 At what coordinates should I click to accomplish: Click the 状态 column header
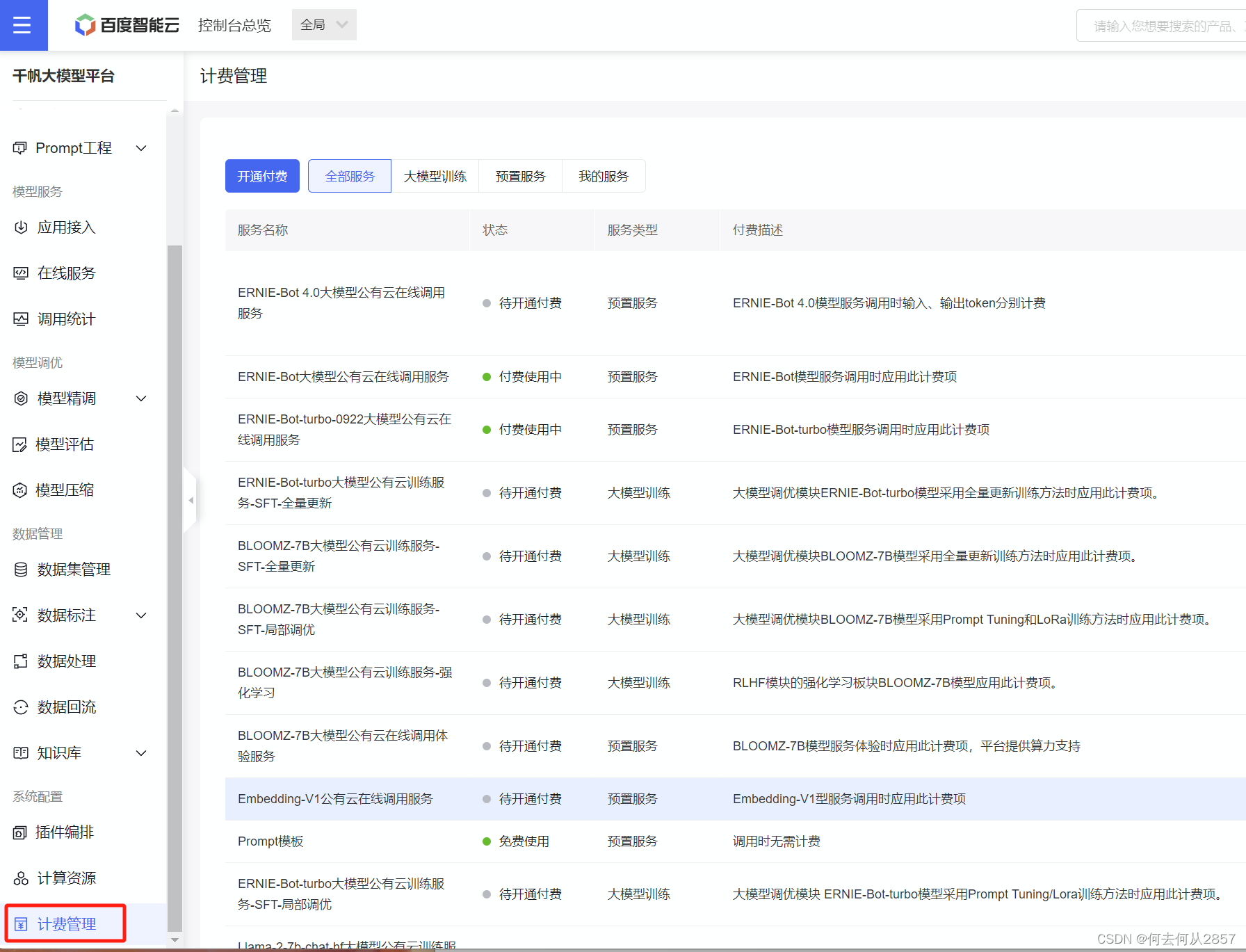(x=495, y=230)
